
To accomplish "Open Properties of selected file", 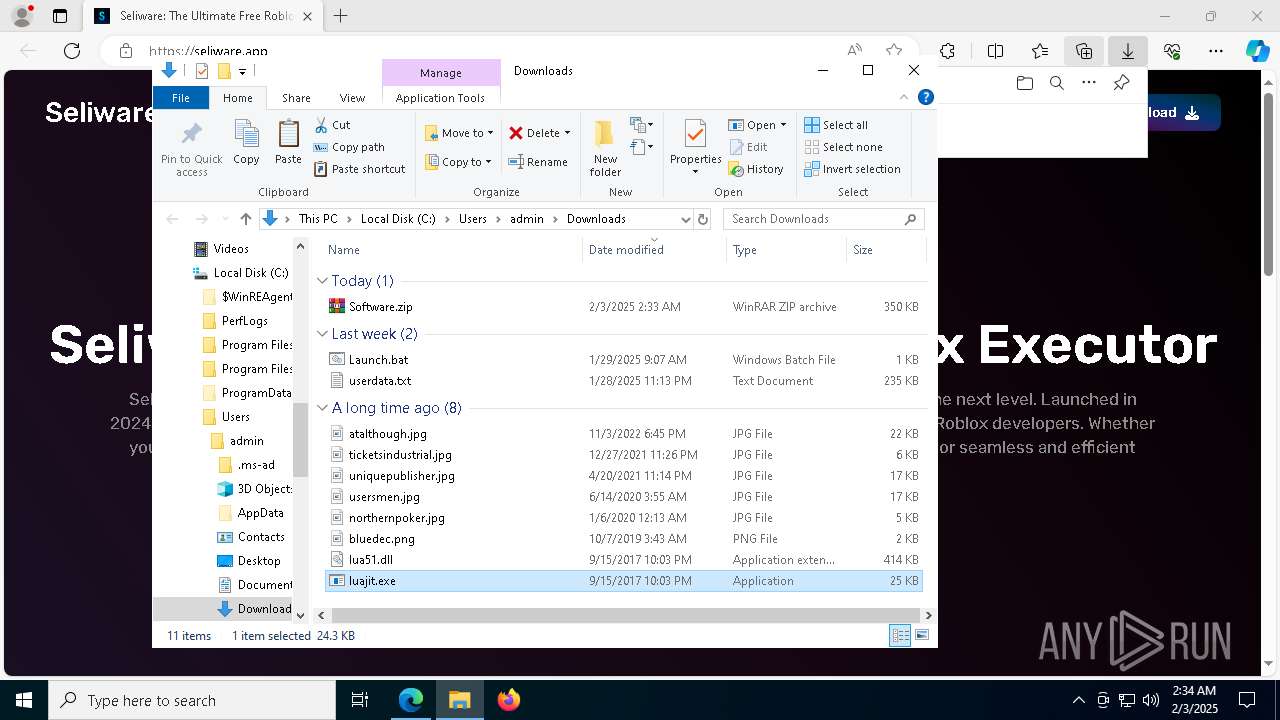I will point(695,146).
